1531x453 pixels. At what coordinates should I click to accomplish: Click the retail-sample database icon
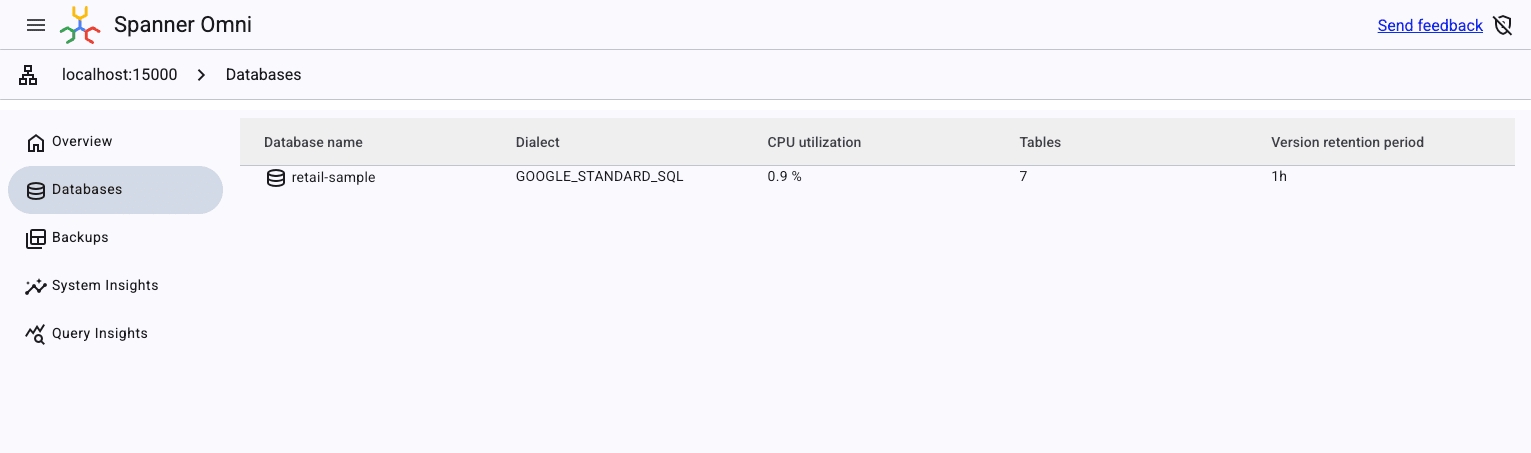[276, 178]
